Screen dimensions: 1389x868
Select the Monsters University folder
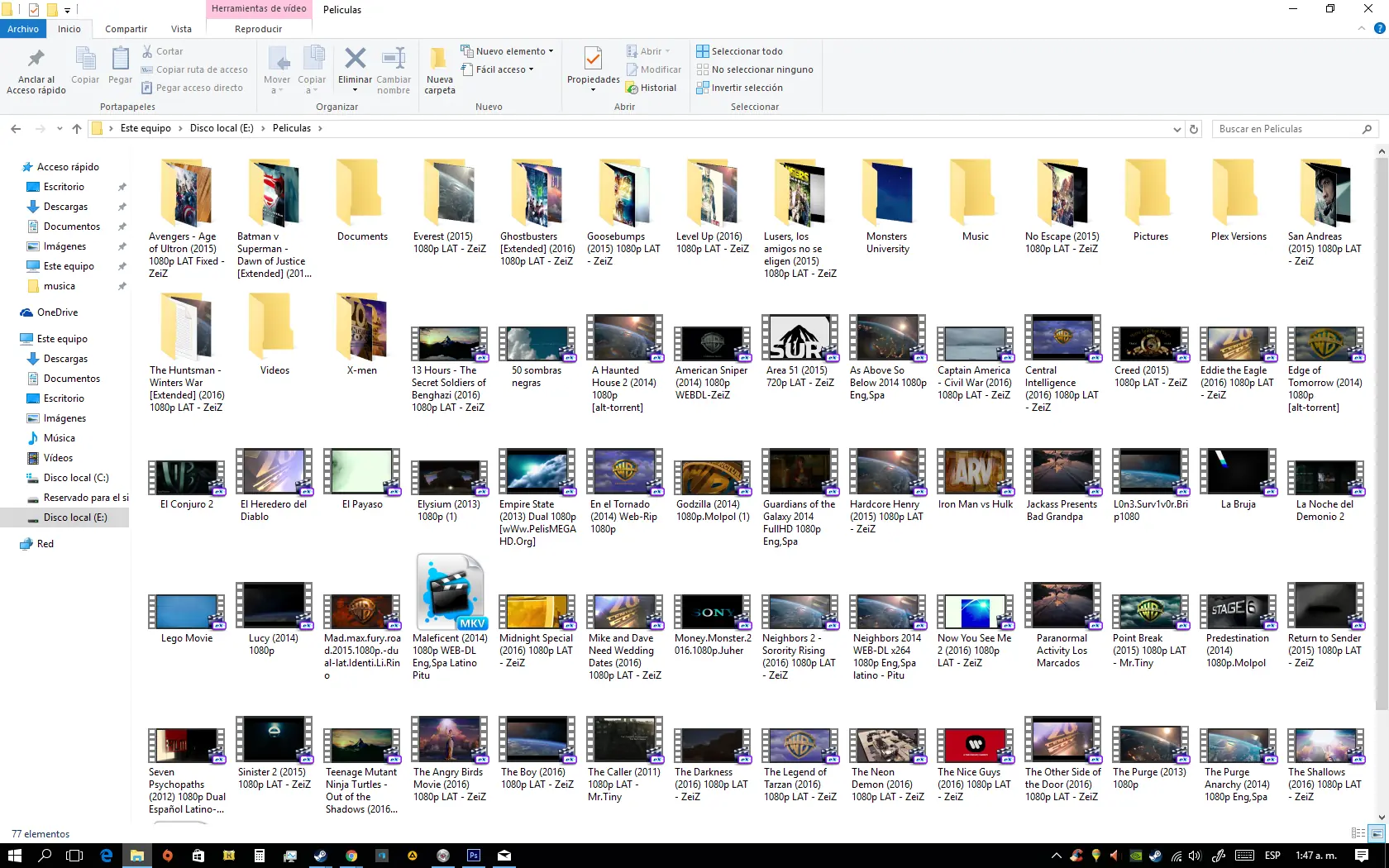click(888, 207)
